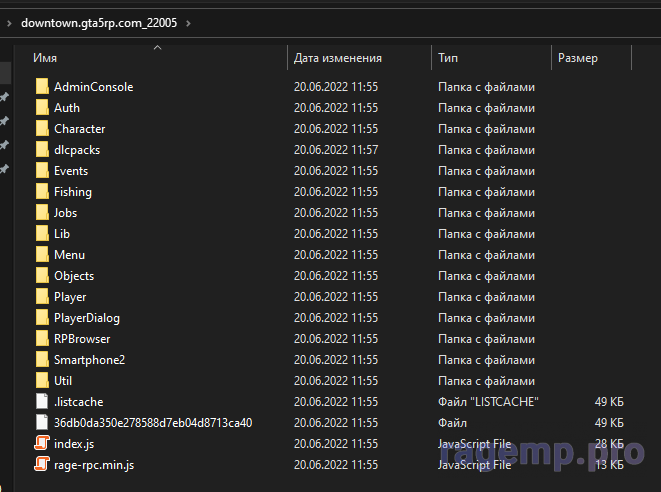Click the topmost pinned quick-access pin icon
Viewport: 661px width, 492px height.
tap(5, 98)
